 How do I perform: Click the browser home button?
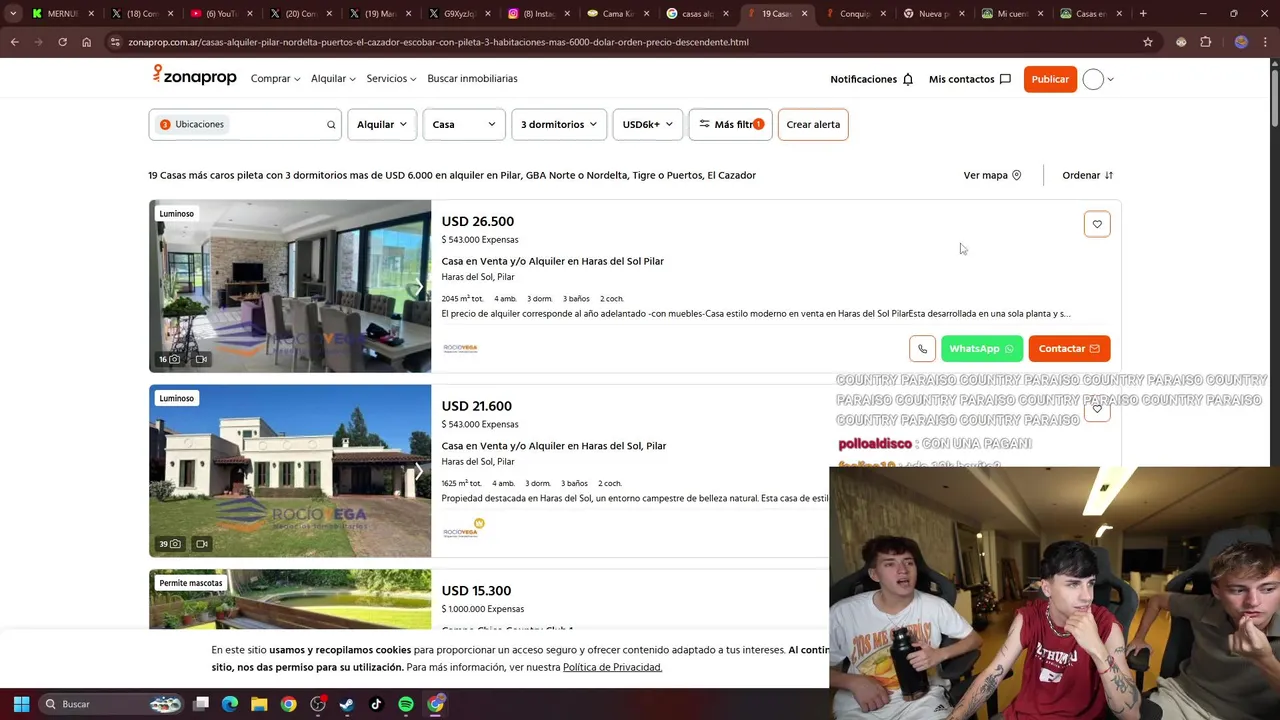86,42
